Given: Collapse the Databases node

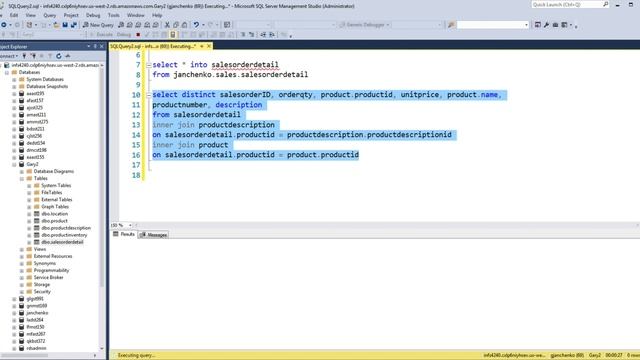Looking at the screenshot, I should tap(7, 72).
